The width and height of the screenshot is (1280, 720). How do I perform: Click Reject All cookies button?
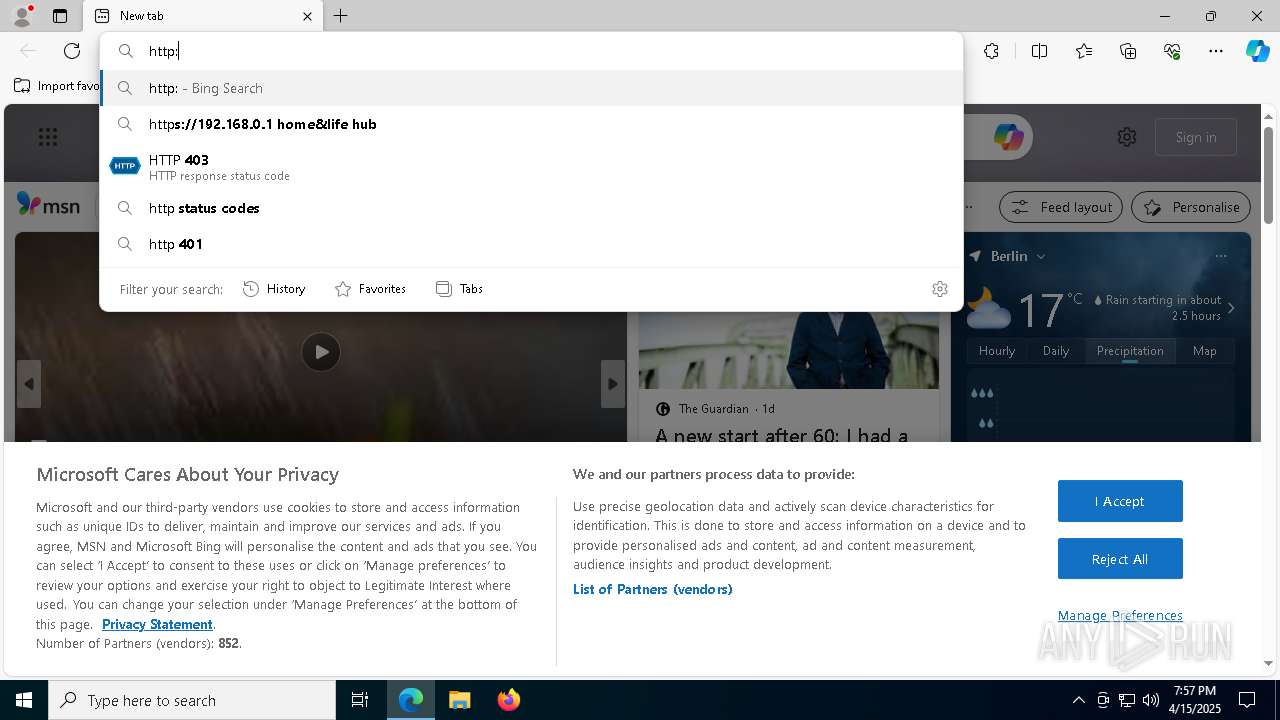1120,559
